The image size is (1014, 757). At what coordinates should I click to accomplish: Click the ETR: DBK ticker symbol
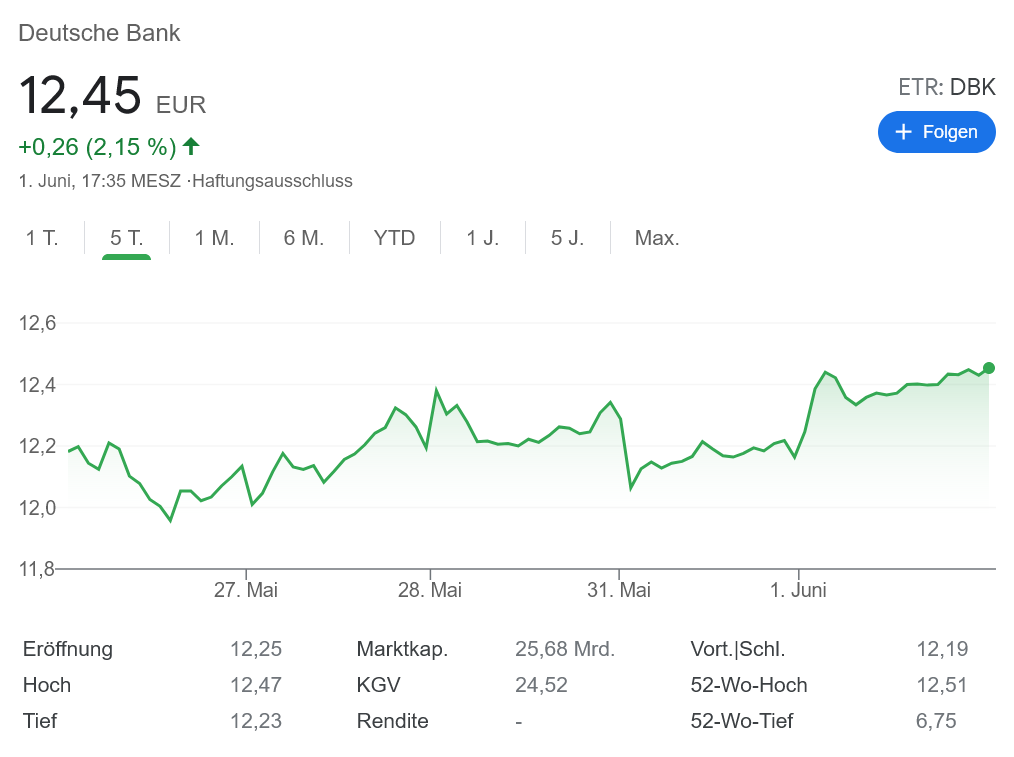point(946,87)
